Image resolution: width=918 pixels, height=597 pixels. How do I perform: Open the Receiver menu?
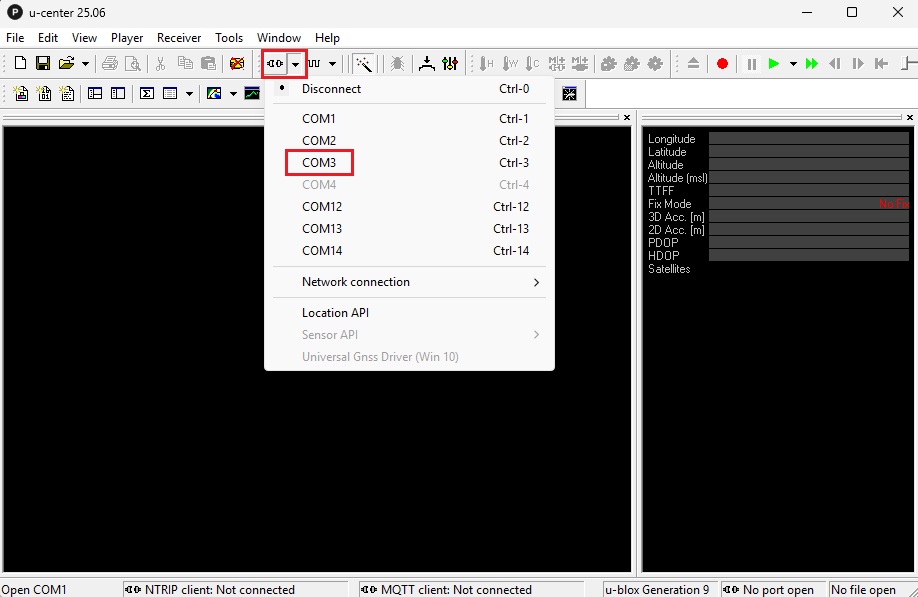pos(179,38)
